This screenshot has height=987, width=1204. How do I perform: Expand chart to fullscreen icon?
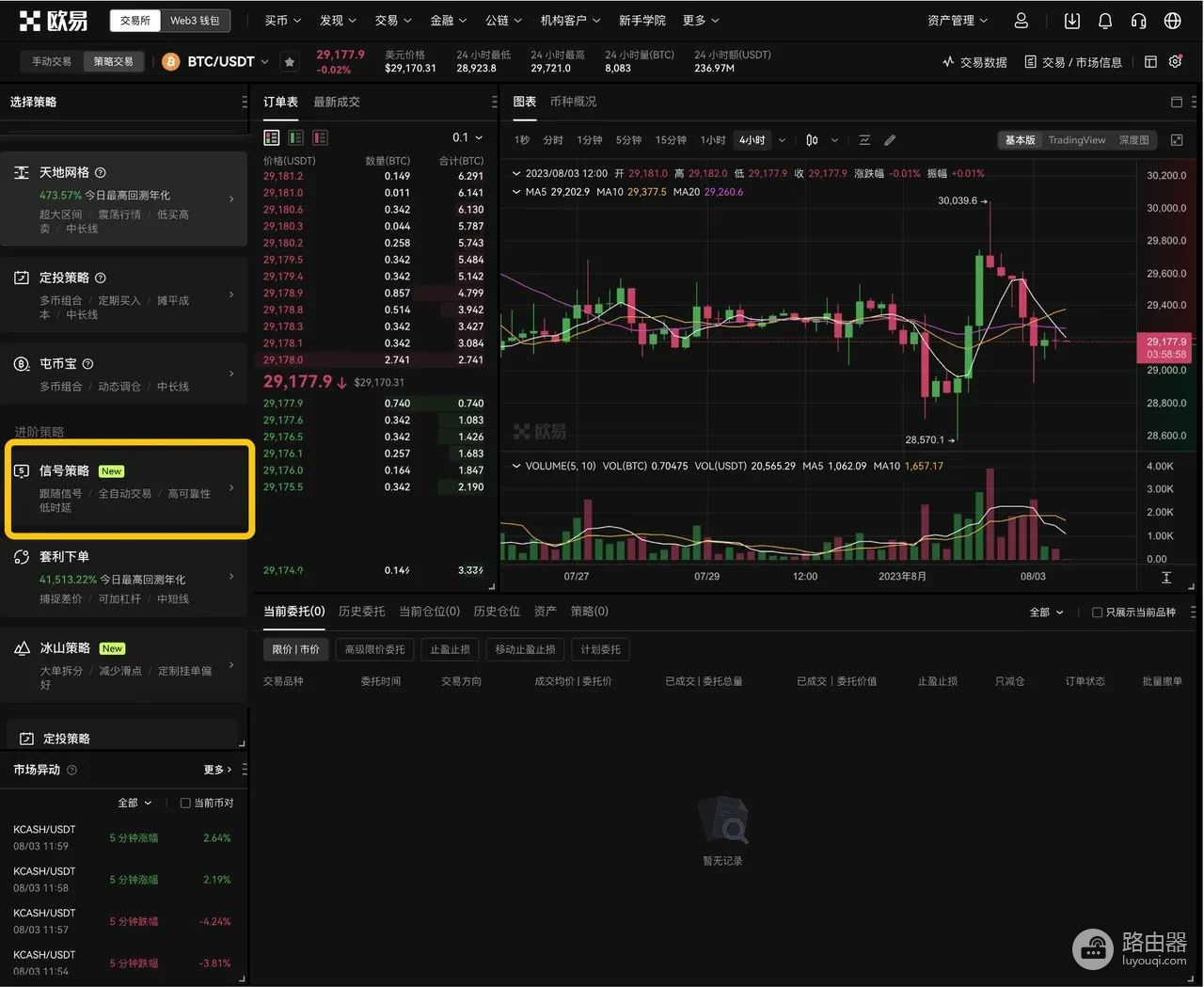point(1177,140)
